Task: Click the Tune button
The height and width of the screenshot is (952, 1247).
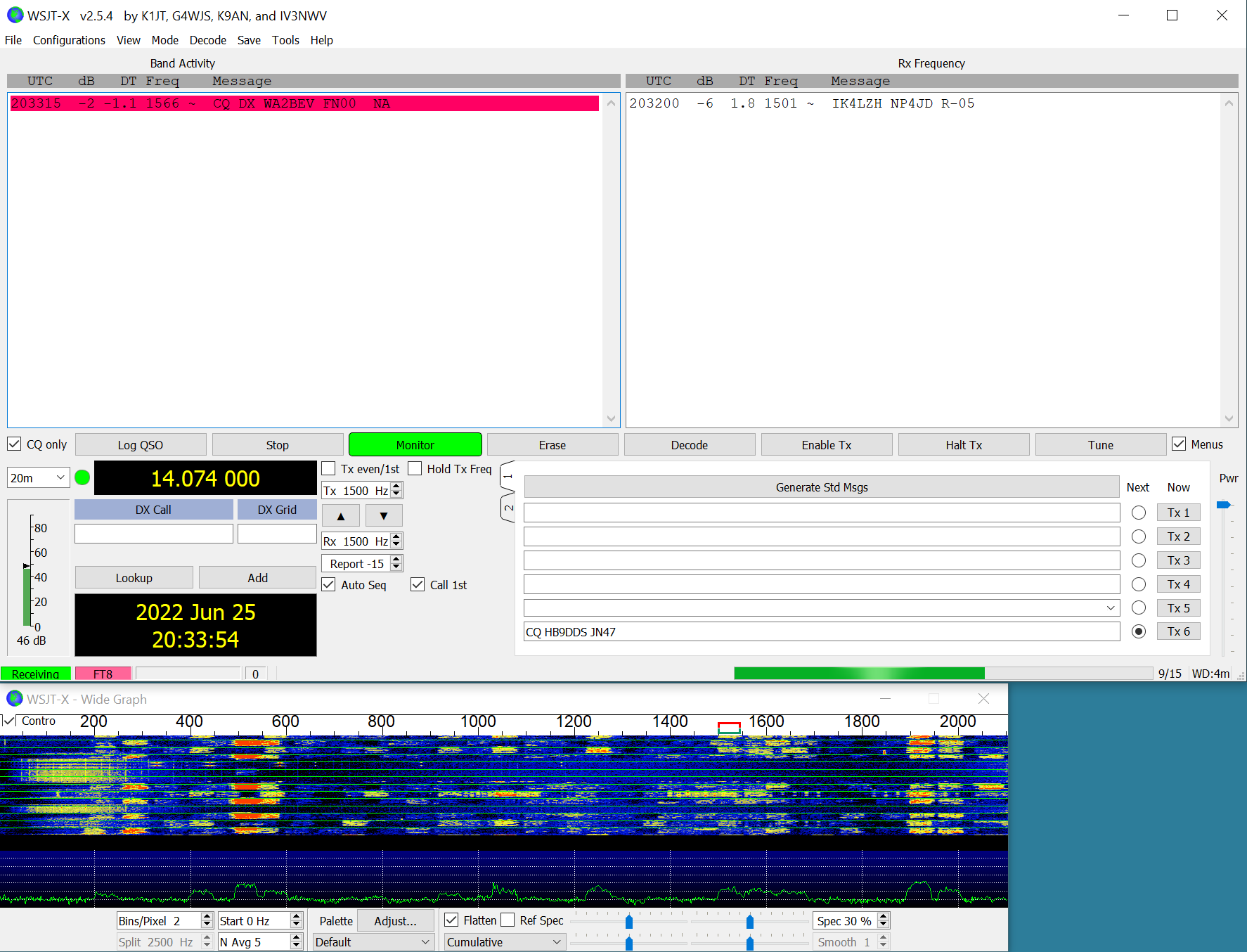Action: tap(1101, 444)
